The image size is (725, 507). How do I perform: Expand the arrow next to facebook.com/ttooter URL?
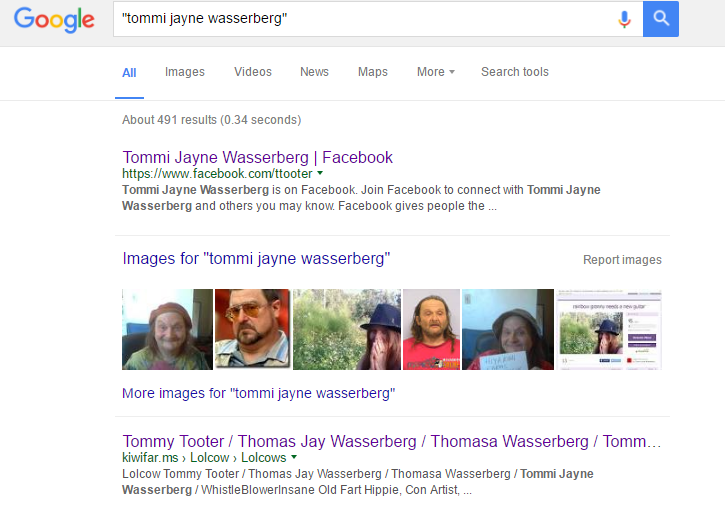320,173
